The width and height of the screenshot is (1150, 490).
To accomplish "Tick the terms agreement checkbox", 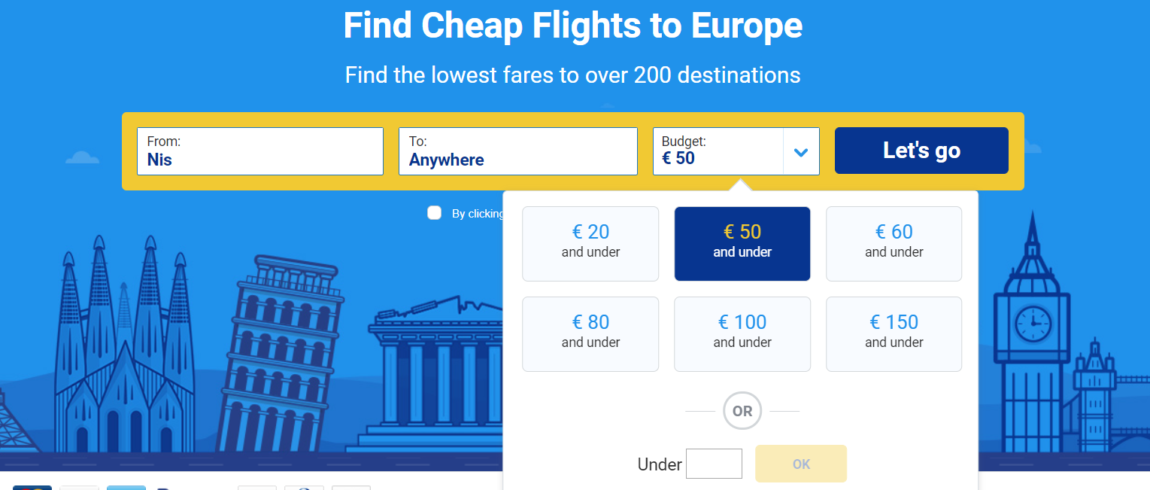I will (435, 213).
